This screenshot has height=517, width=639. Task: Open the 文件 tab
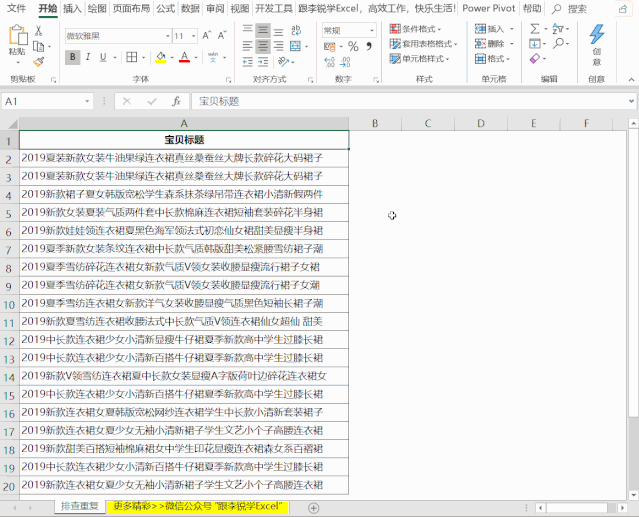tap(17, 8)
